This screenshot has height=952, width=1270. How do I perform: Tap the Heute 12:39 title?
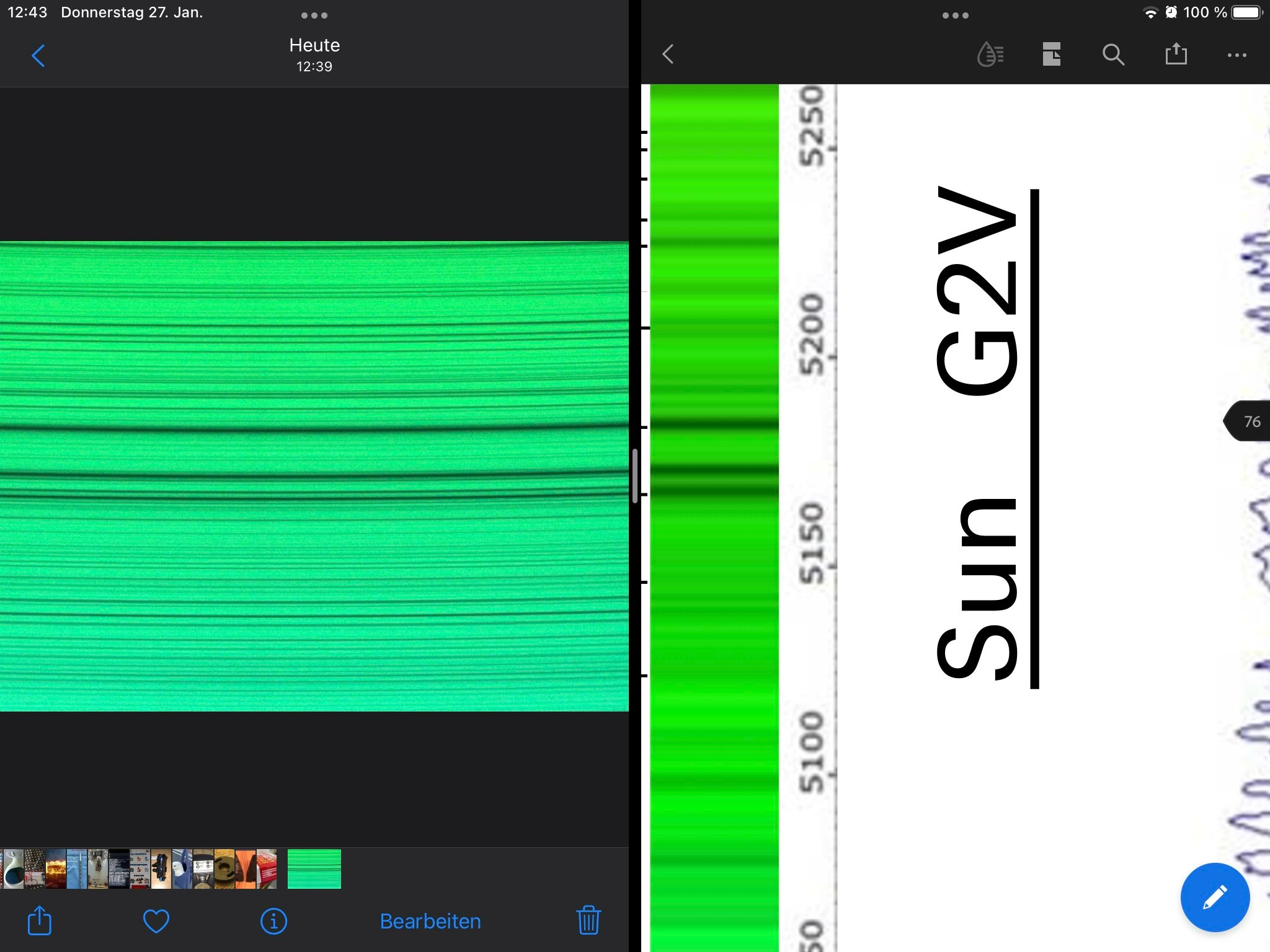pos(314,55)
